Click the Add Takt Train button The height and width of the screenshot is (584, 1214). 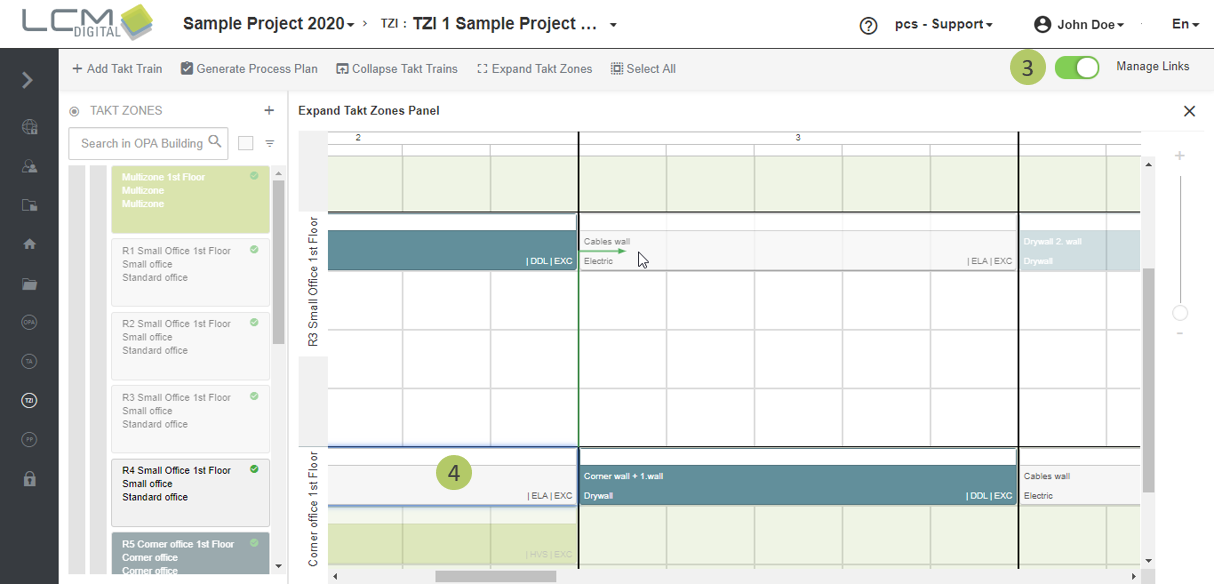[x=117, y=69]
